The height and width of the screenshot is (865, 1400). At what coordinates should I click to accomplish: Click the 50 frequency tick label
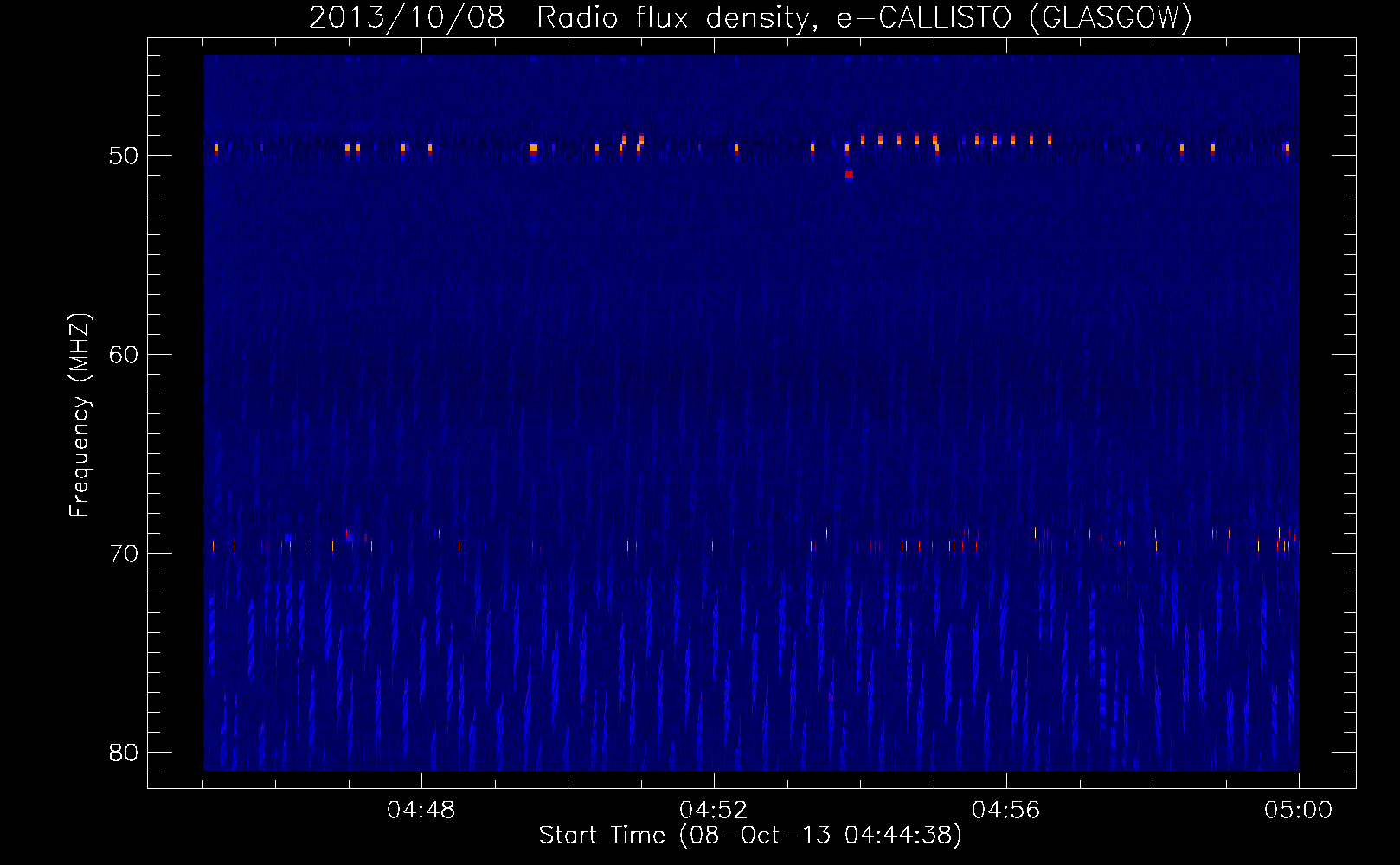[124, 156]
